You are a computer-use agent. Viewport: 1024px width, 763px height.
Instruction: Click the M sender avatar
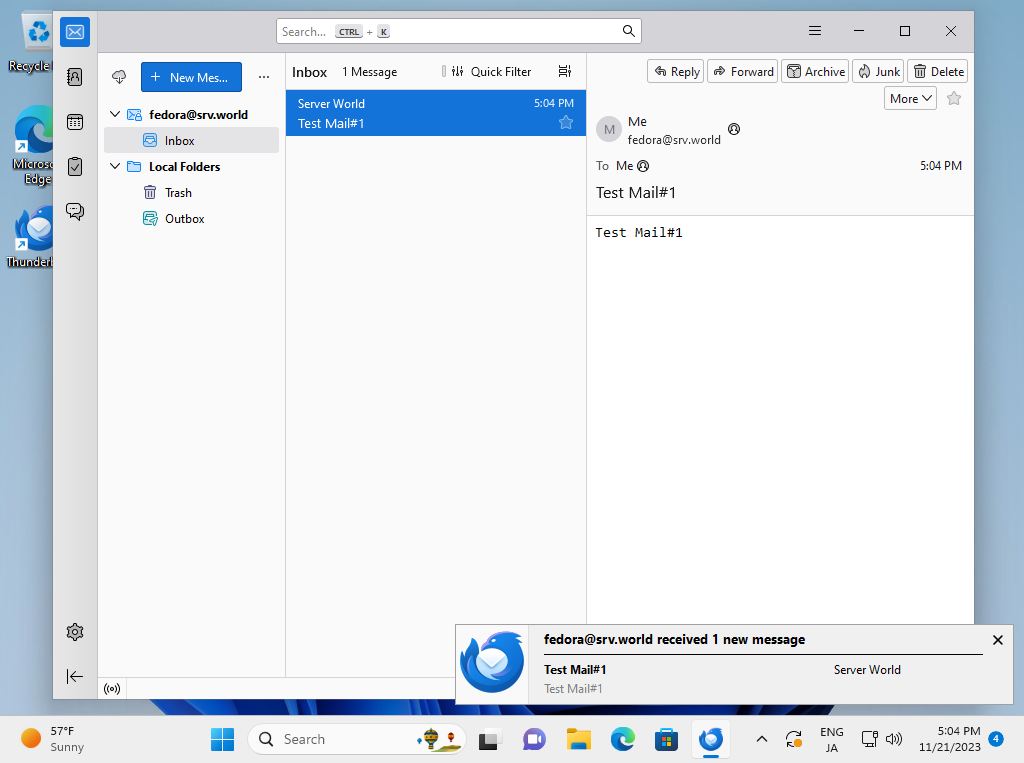click(x=609, y=129)
